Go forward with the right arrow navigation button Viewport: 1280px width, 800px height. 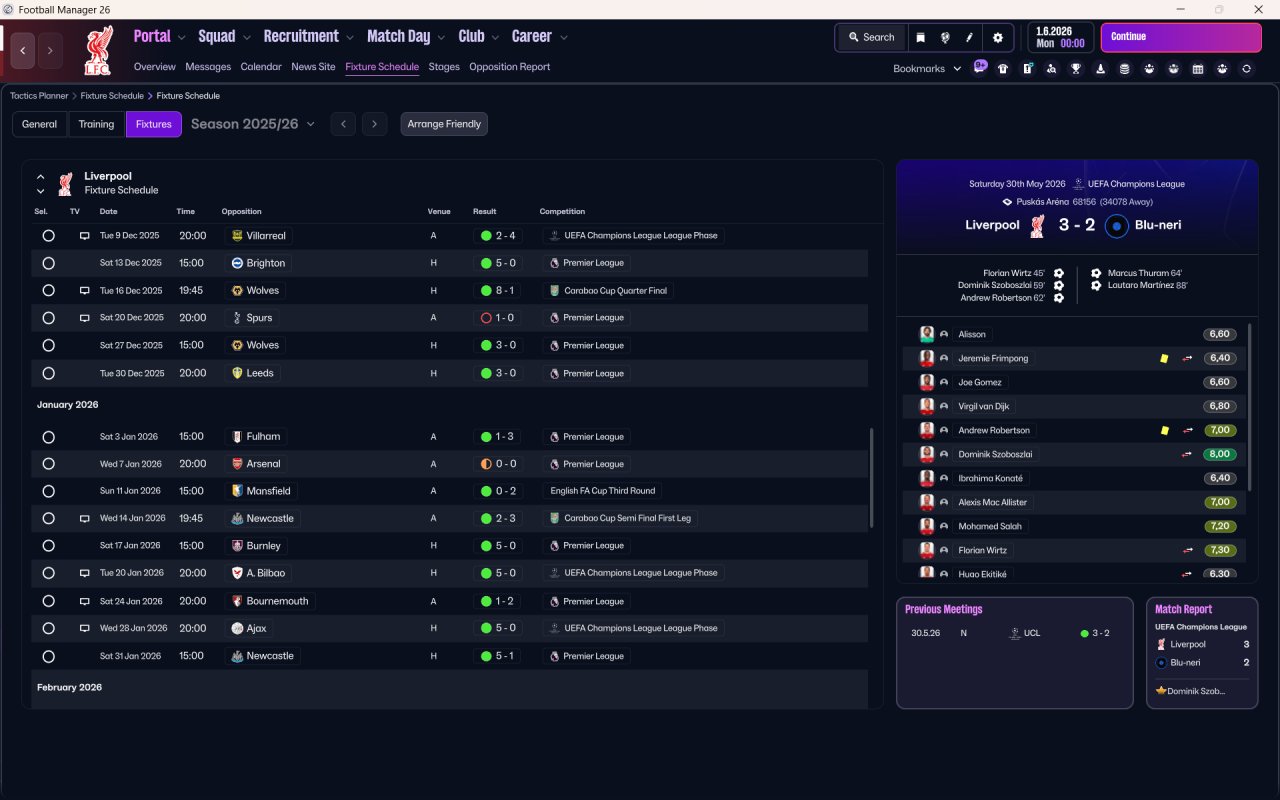click(51, 50)
